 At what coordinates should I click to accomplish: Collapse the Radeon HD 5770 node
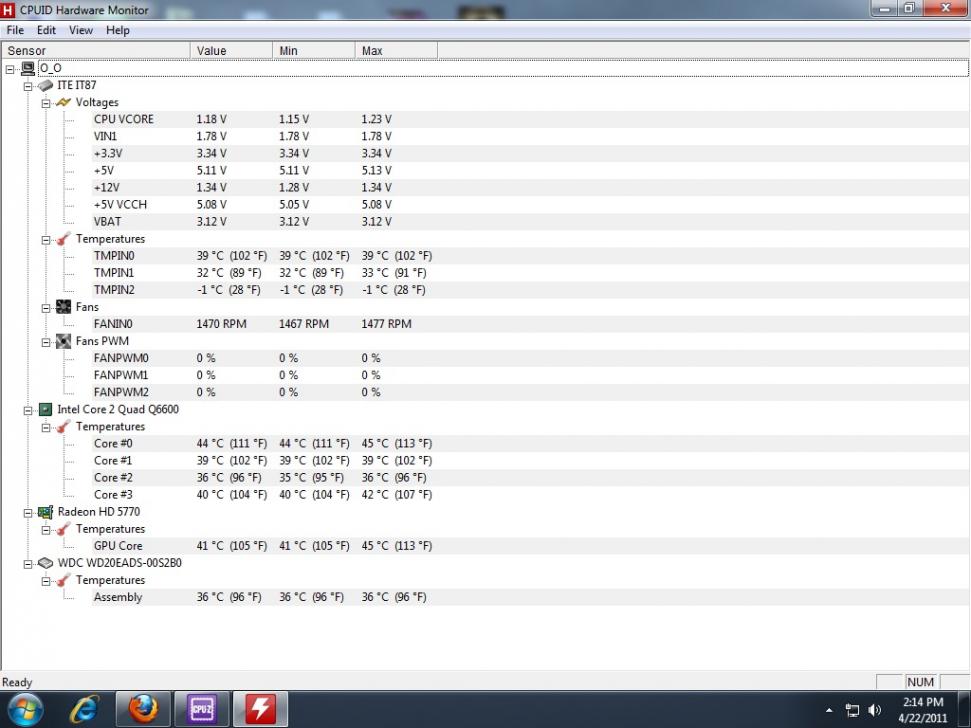click(x=28, y=513)
